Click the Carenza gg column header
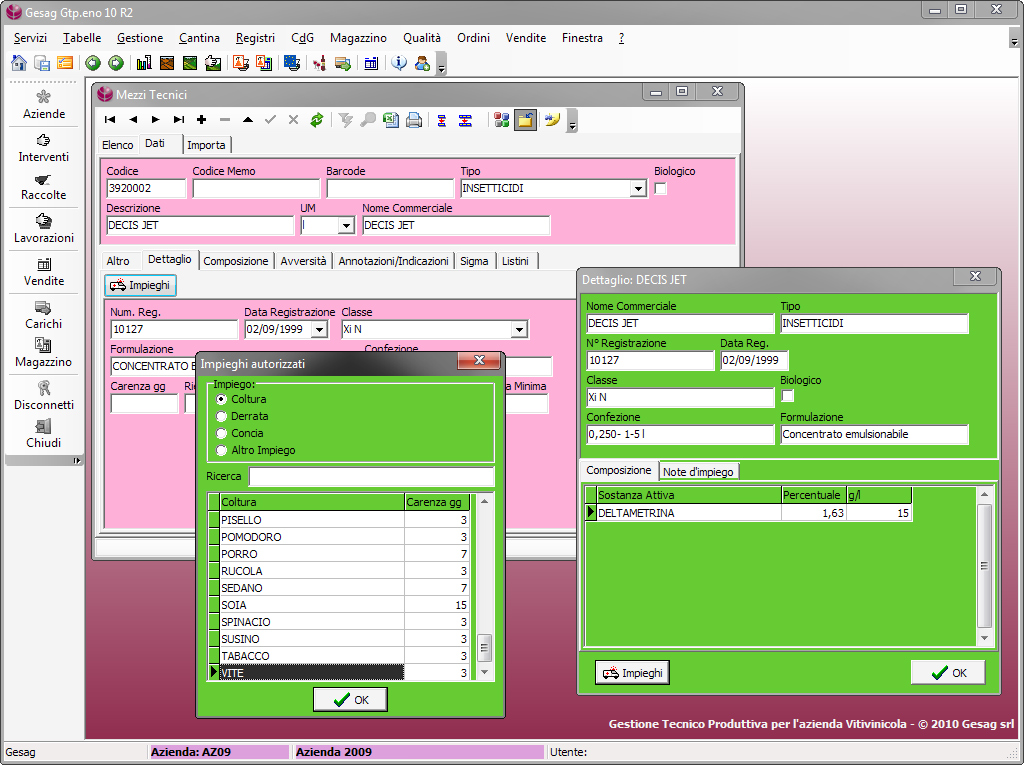 coord(436,502)
